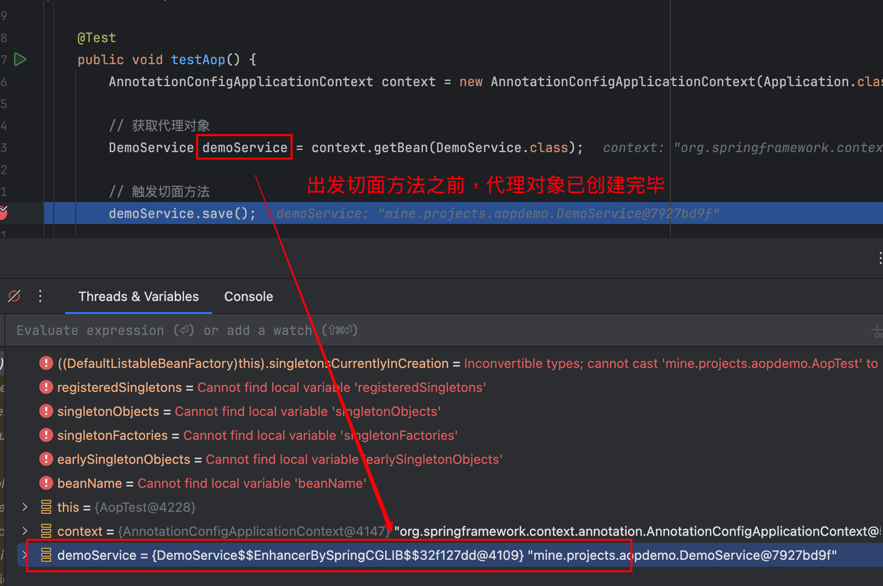Expand the 'context' variable node
The image size is (883, 586).
tap(25, 532)
